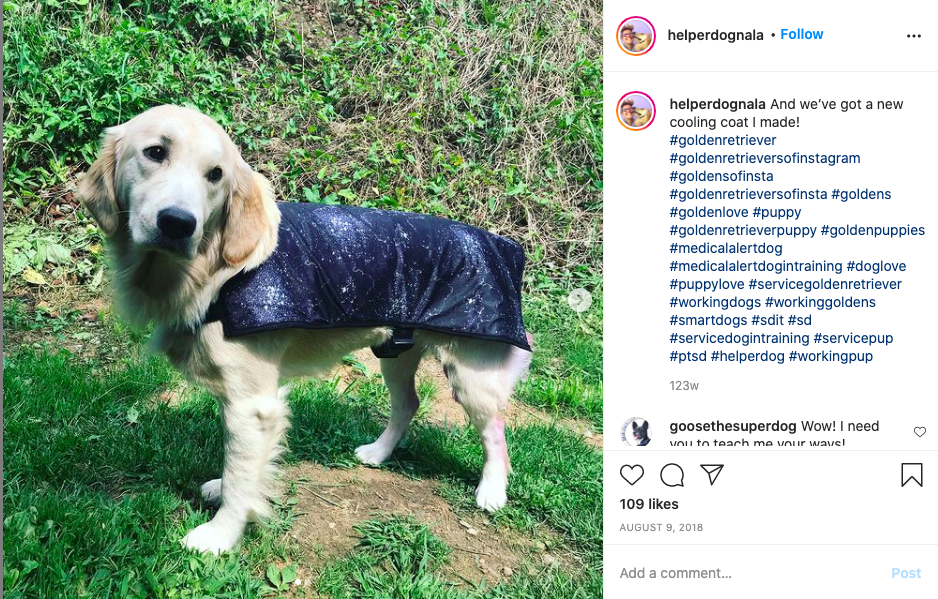
Task: Like goosethesuperdog's comment heart
Action: pos(920,431)
